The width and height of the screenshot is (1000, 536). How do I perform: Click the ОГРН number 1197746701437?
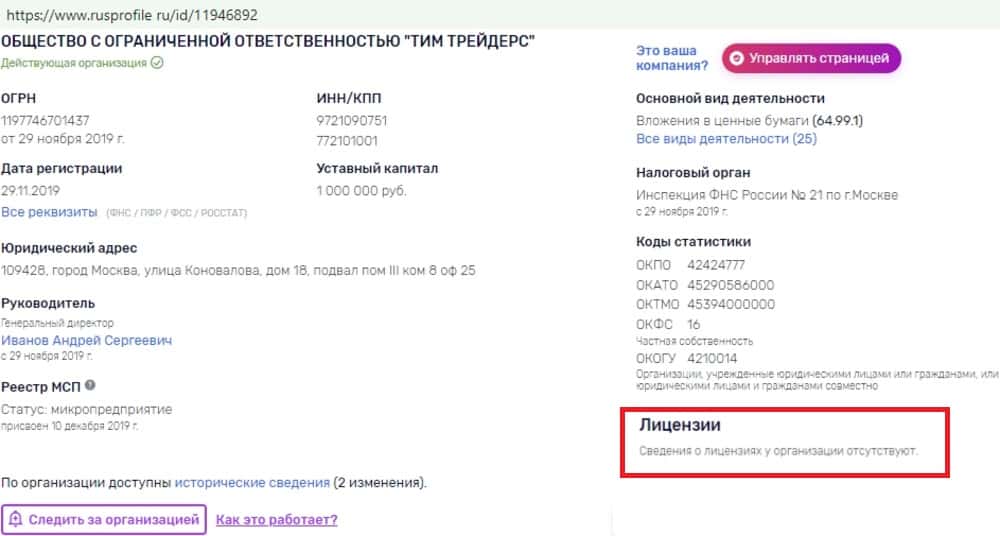click(x=45, y=121)
